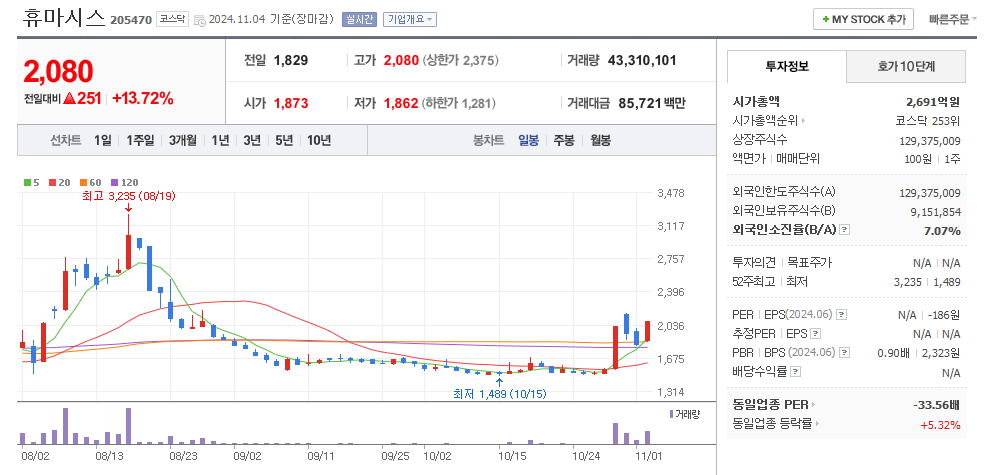Click the 시가총액 value 2,691억원
The width and height of the screenshot is (992, 475).
coord(933,101)
